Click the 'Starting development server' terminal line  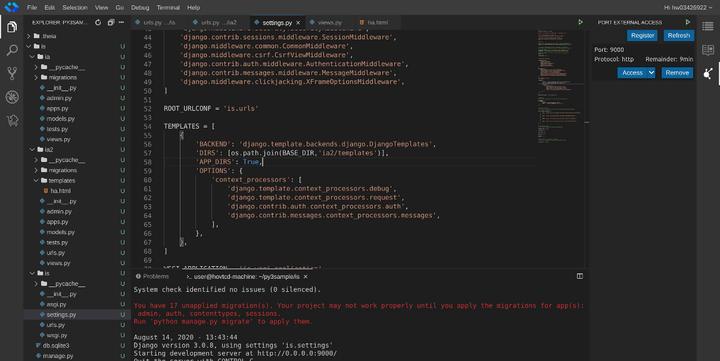(x=235, y=353)
